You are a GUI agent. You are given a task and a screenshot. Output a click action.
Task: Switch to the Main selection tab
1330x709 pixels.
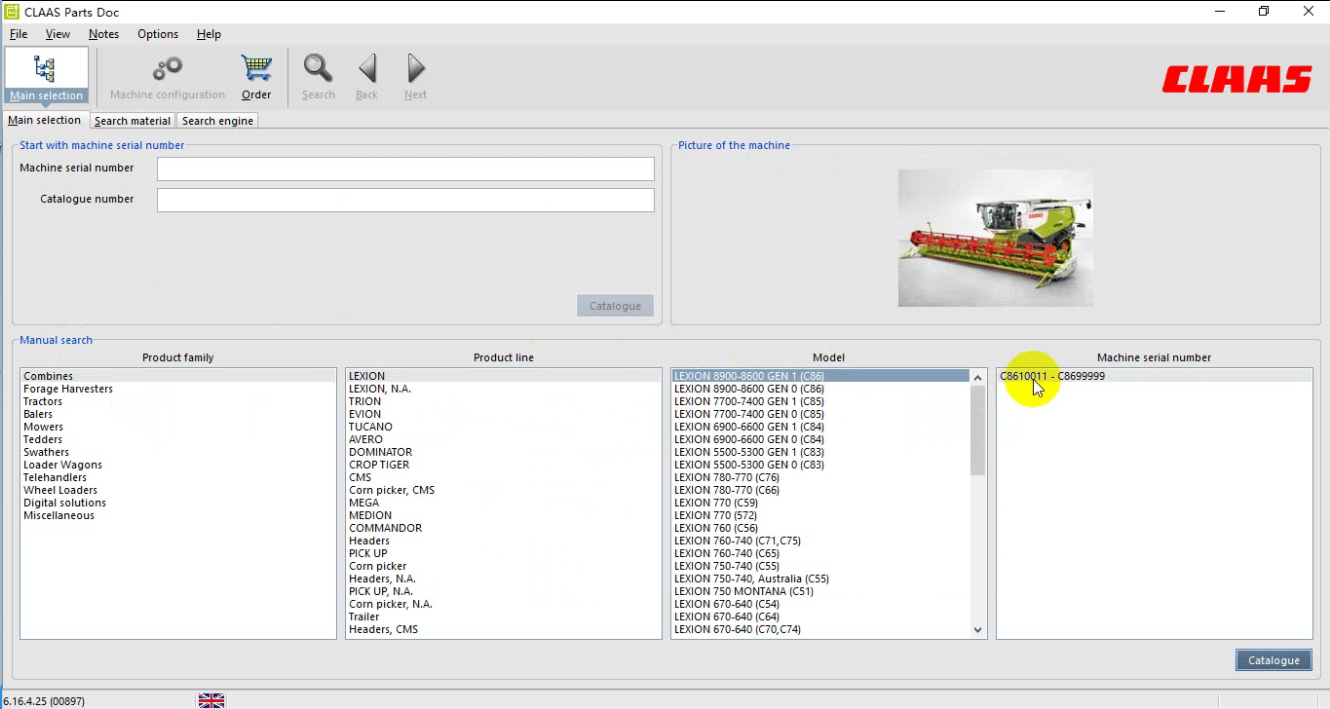coord(44,120)
